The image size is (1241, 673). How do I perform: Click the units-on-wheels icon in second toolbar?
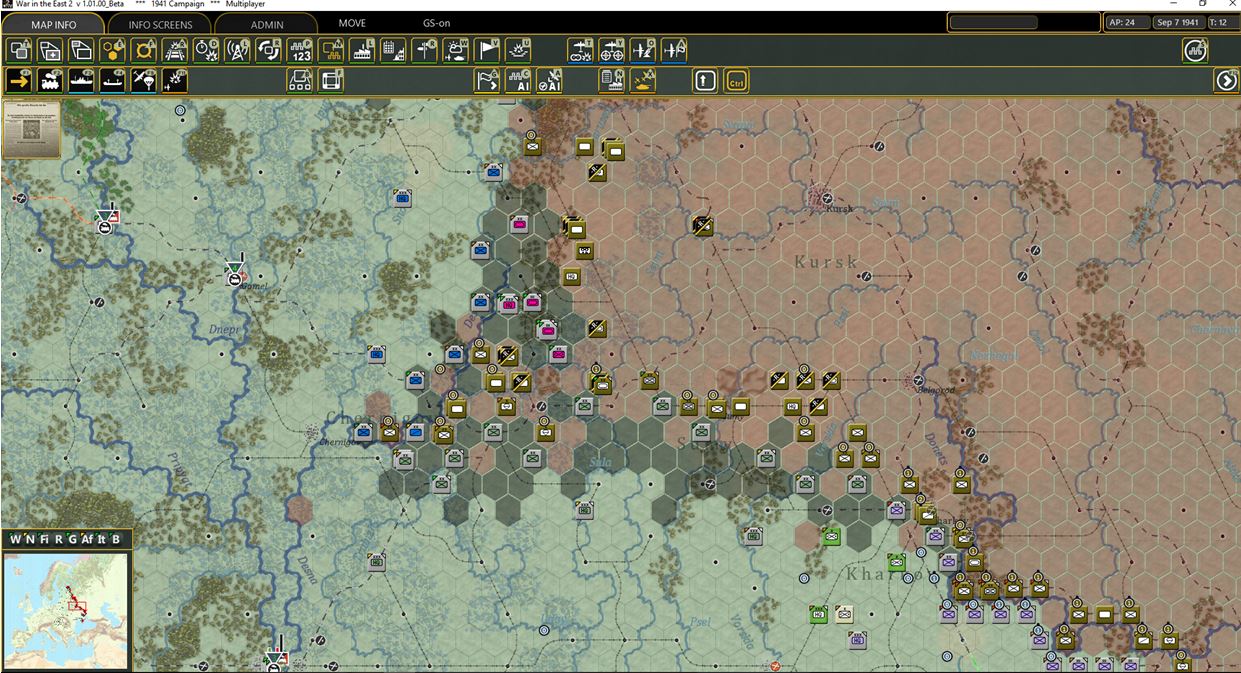point(300,81)
